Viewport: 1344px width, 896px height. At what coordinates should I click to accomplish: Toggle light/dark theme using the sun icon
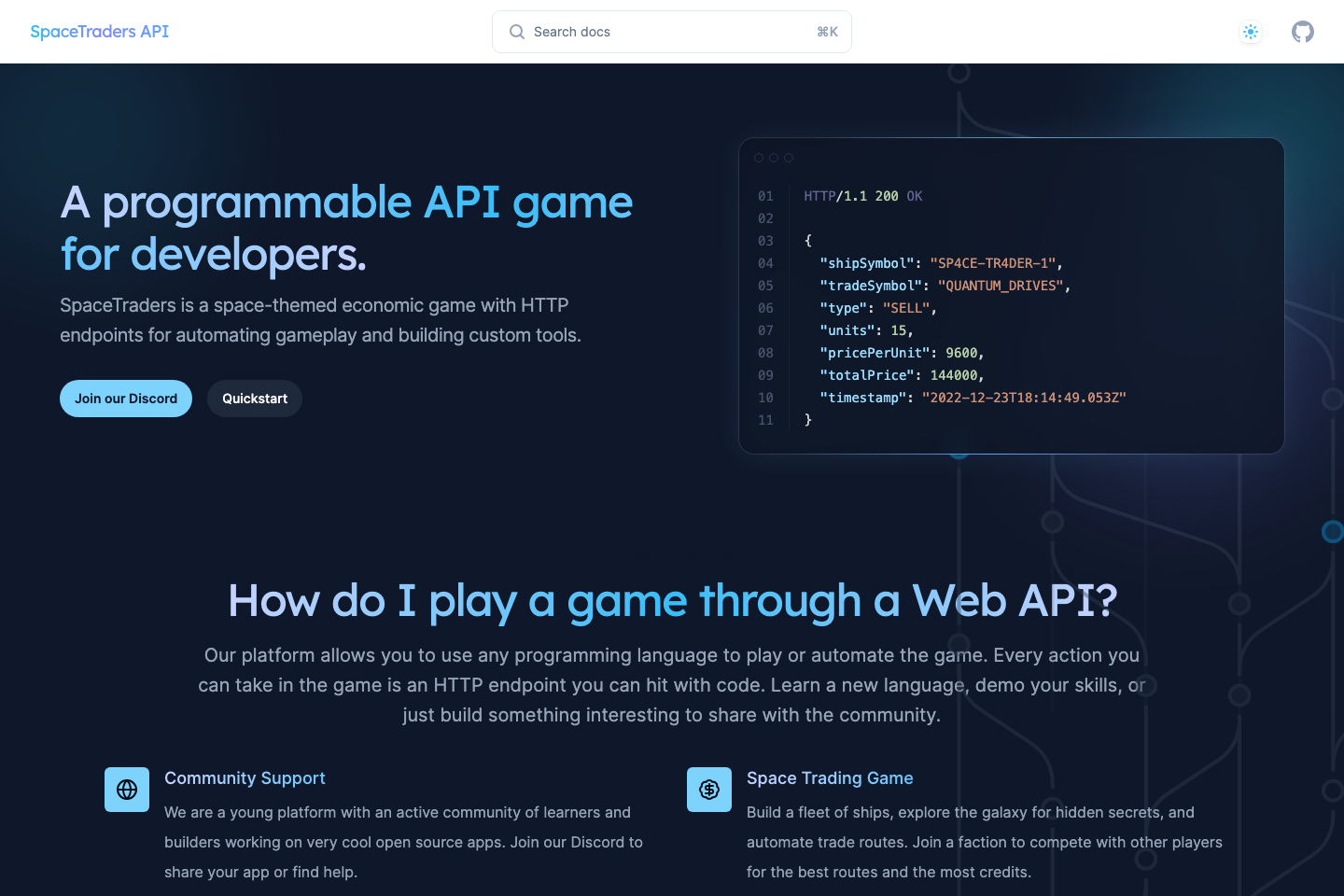(x=1251, y=32)
